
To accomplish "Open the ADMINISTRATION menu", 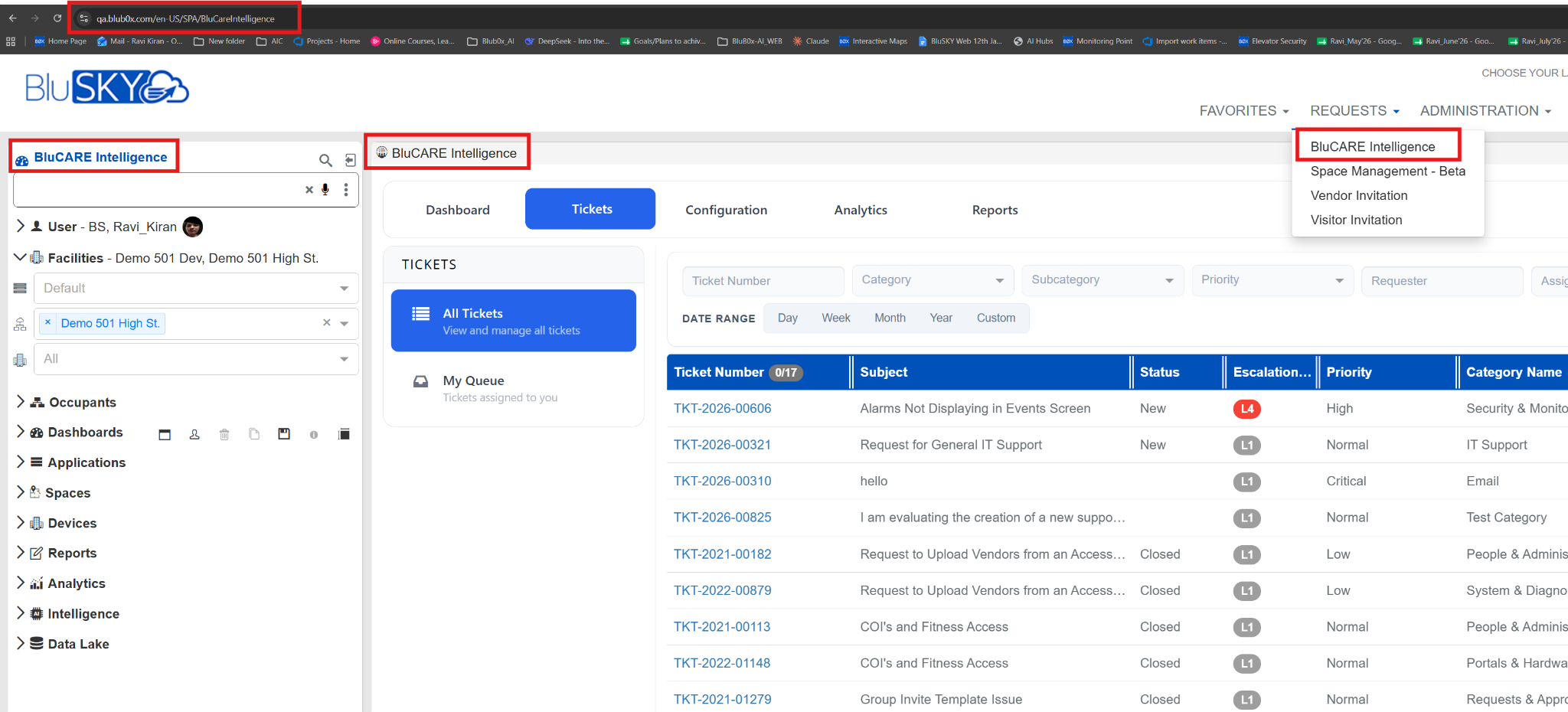I will tap(1485, 111).
